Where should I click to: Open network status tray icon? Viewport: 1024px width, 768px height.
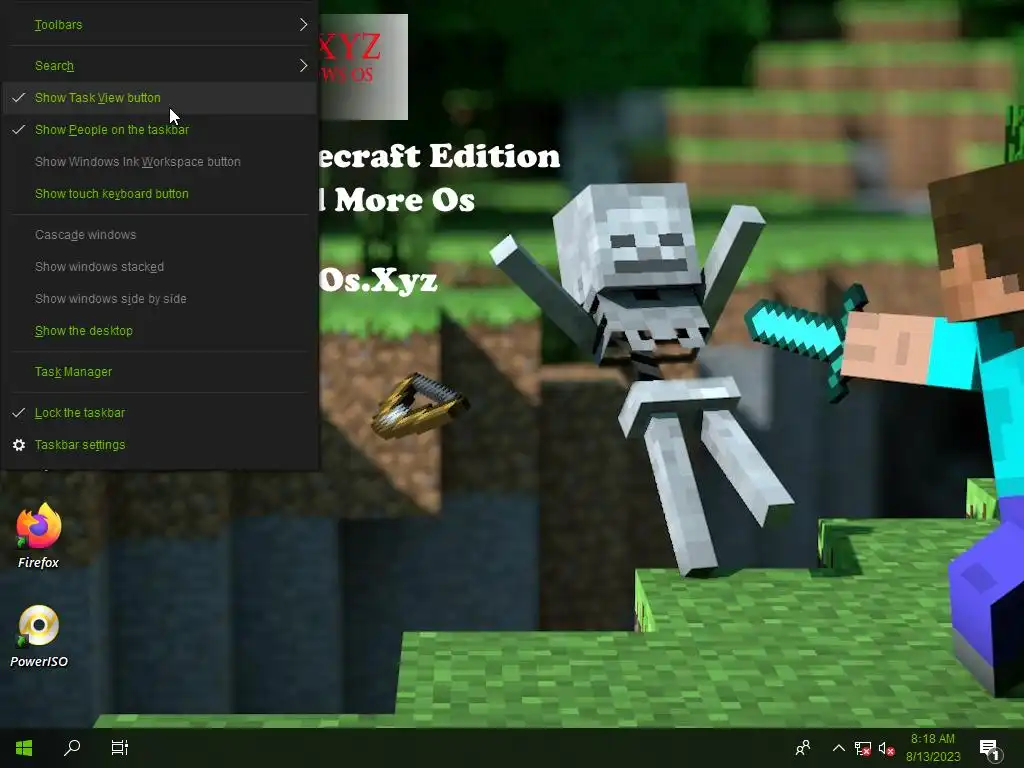pyautogui.click(x=863, y=748)
